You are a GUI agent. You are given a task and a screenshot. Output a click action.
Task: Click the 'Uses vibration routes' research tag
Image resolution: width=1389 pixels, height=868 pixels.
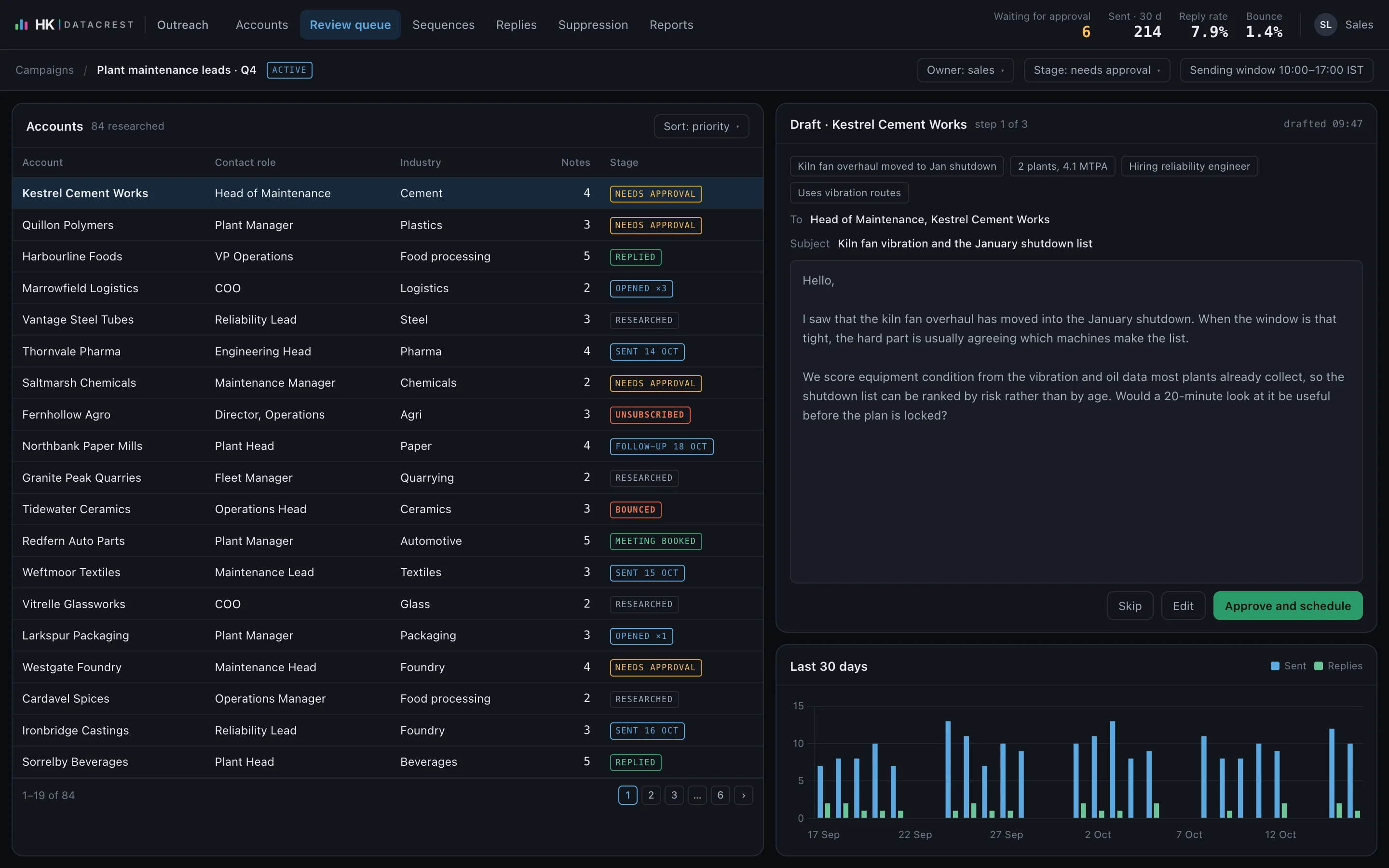click(849, 193)
